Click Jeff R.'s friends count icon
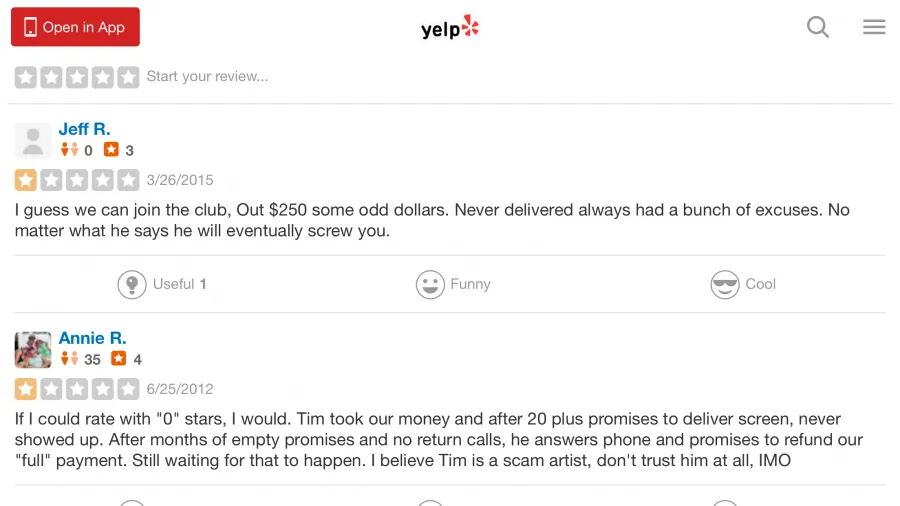900x506 pixels. (x=69, y=150)
